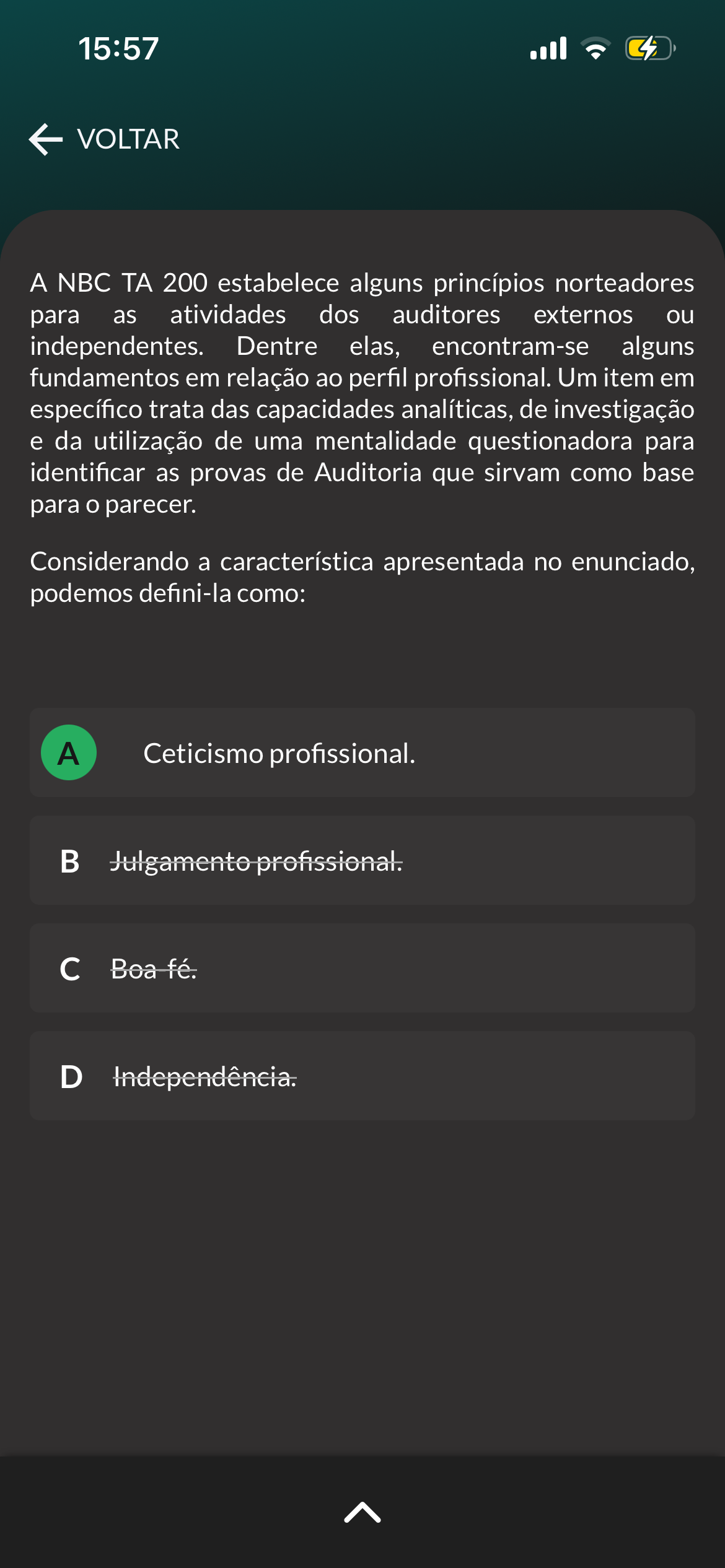This screenshot has width=725, height=1568.
Task: Expand the bottom panel with up chevron
Action: 362,1512
